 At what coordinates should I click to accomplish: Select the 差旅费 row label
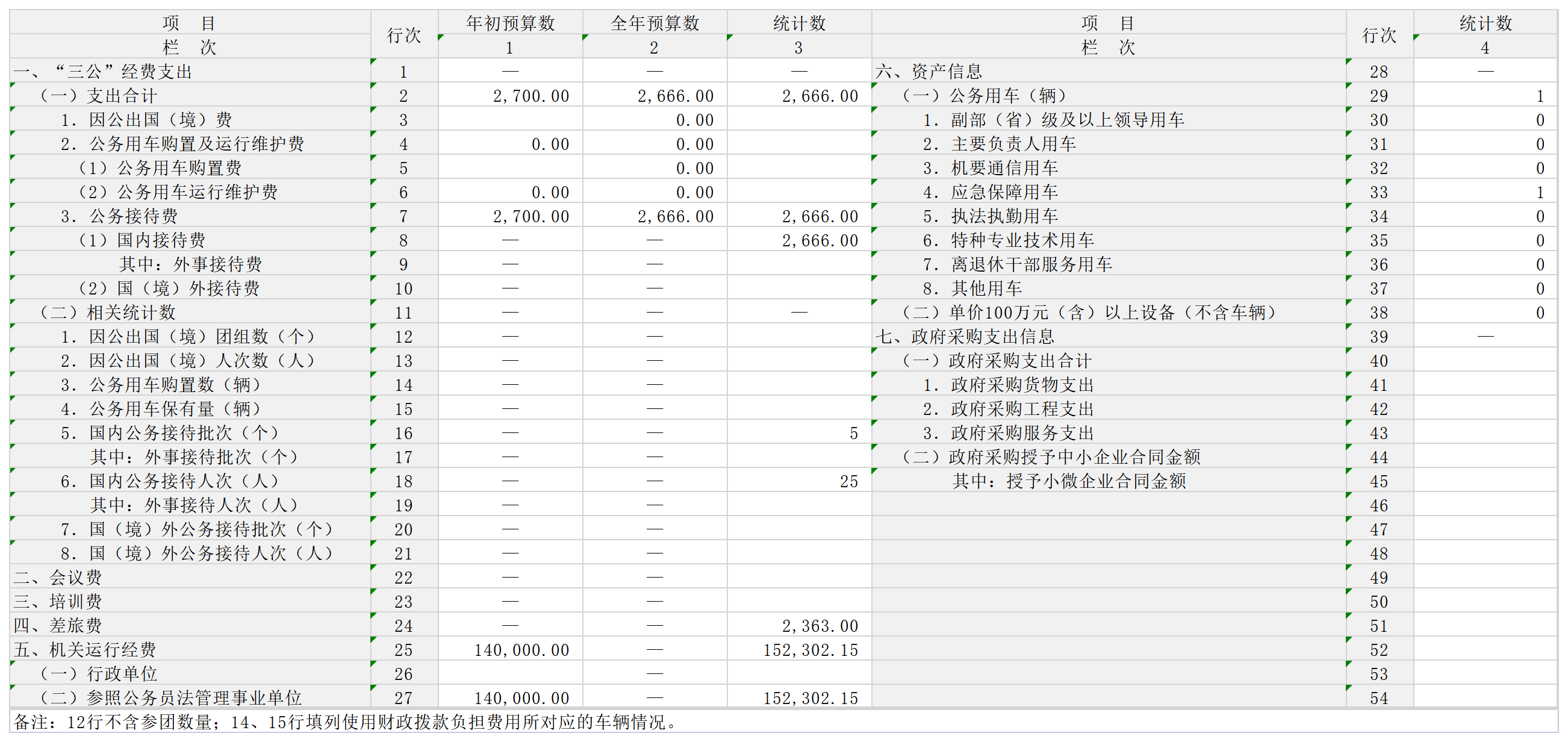[x=58, y=625]
